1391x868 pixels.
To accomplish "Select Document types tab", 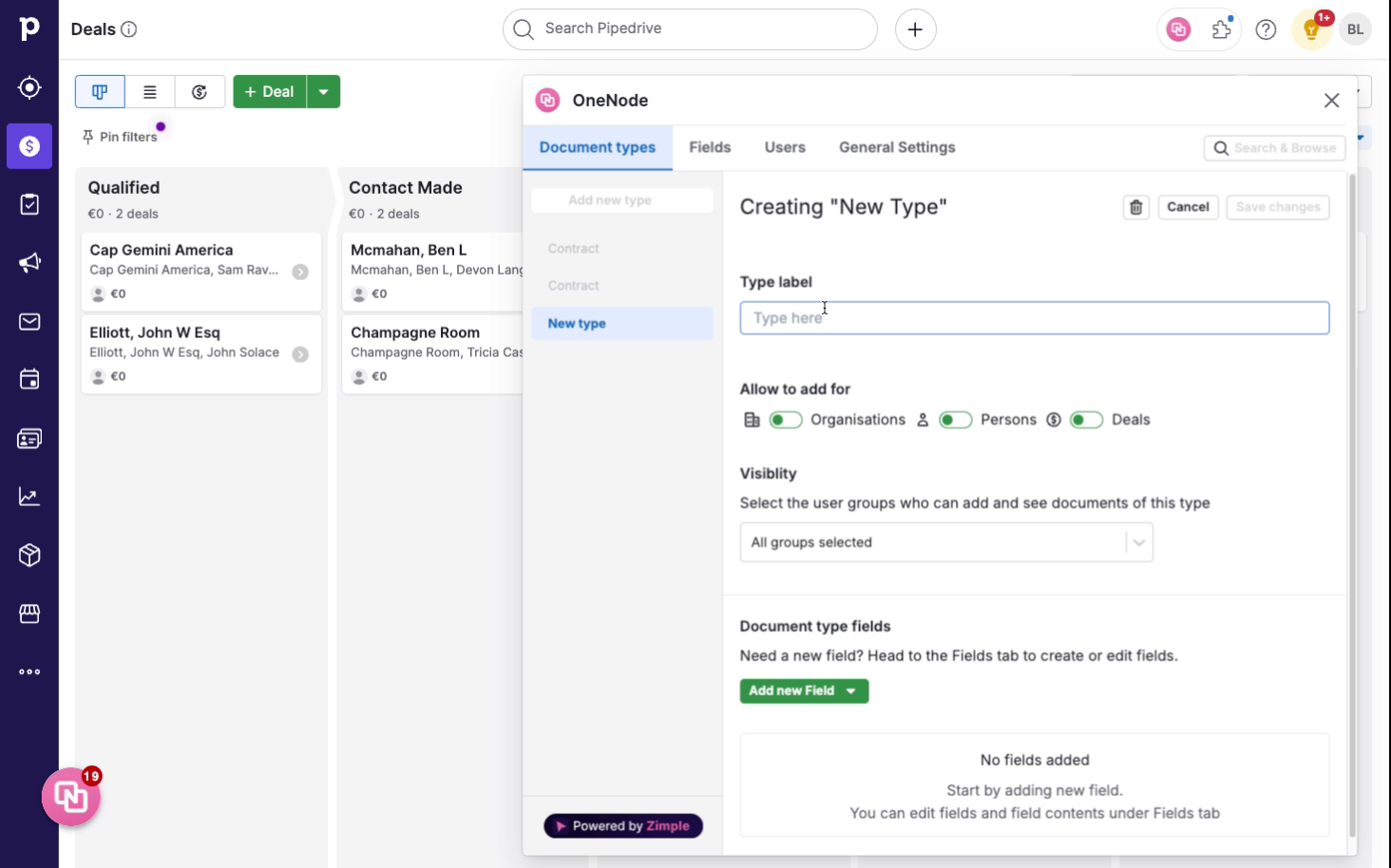I will tap(598, 147).
